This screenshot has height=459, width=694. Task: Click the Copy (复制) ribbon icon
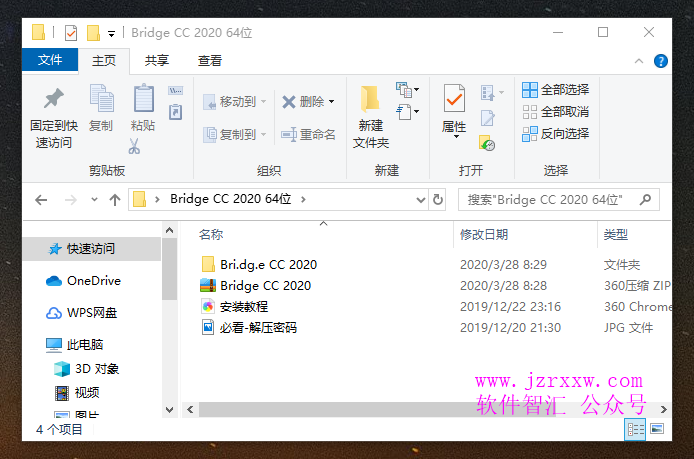pos(101,97)
